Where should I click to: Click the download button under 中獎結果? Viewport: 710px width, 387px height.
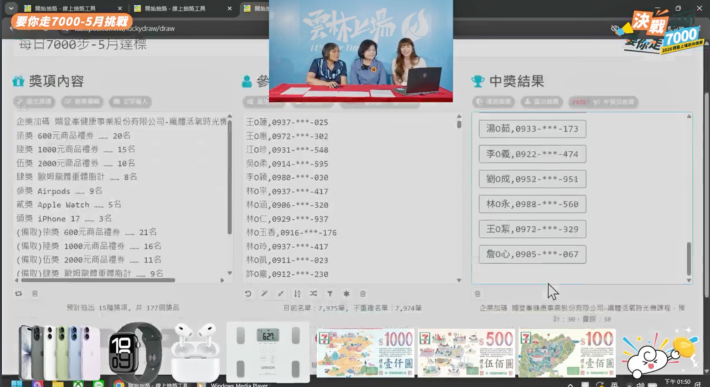542,102
